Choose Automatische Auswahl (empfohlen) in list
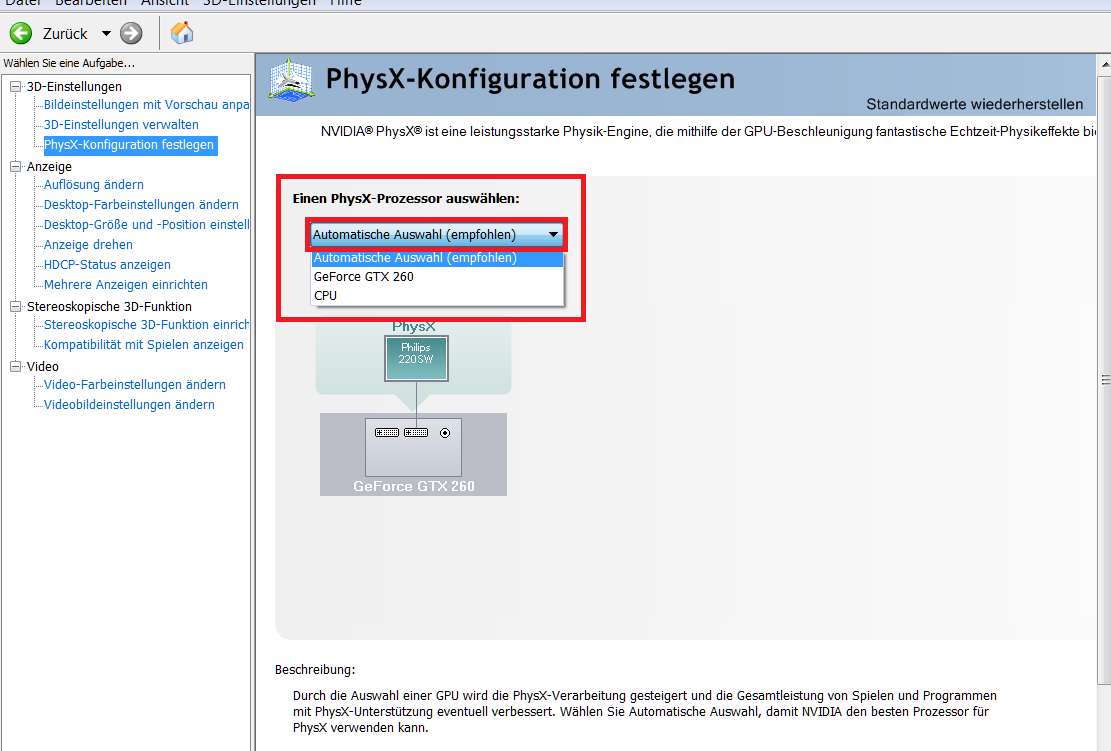This screenshot has height=751, width=1111. click(437, 258)
